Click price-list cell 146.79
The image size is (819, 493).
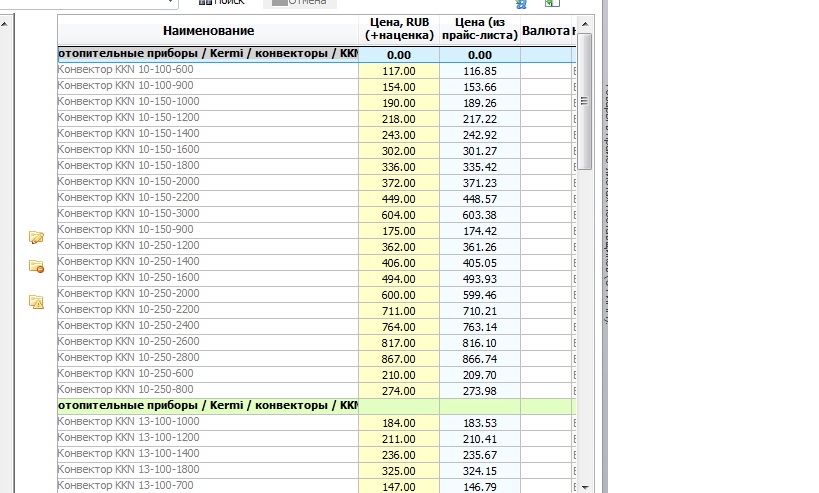click(x=480, y=487)
